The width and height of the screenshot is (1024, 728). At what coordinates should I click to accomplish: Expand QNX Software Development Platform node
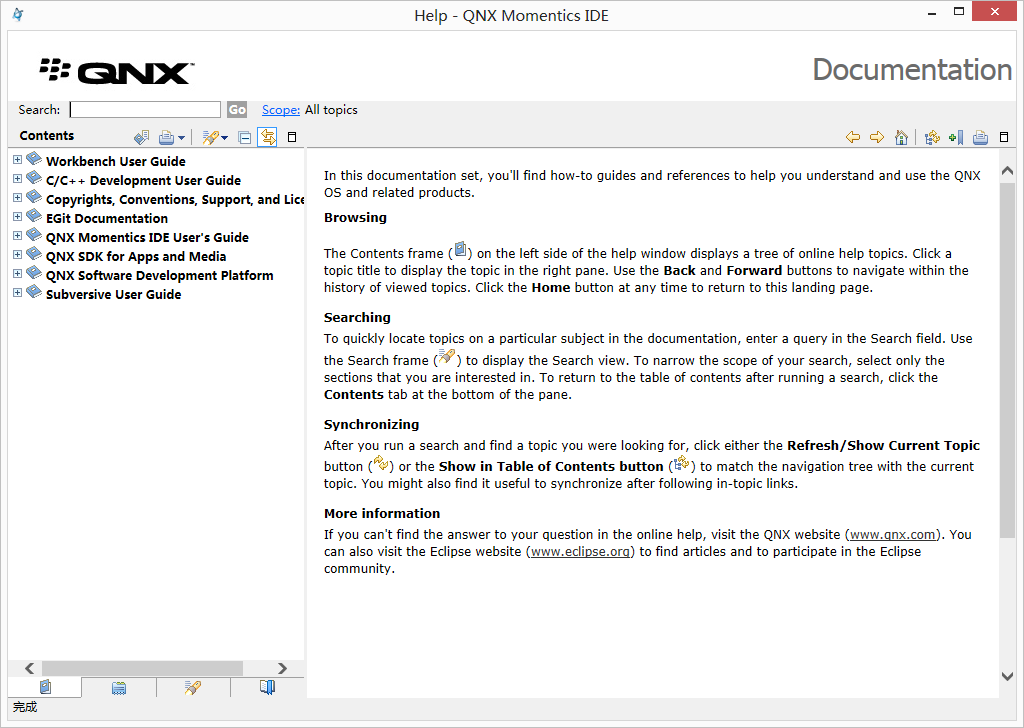click(18, 273)
